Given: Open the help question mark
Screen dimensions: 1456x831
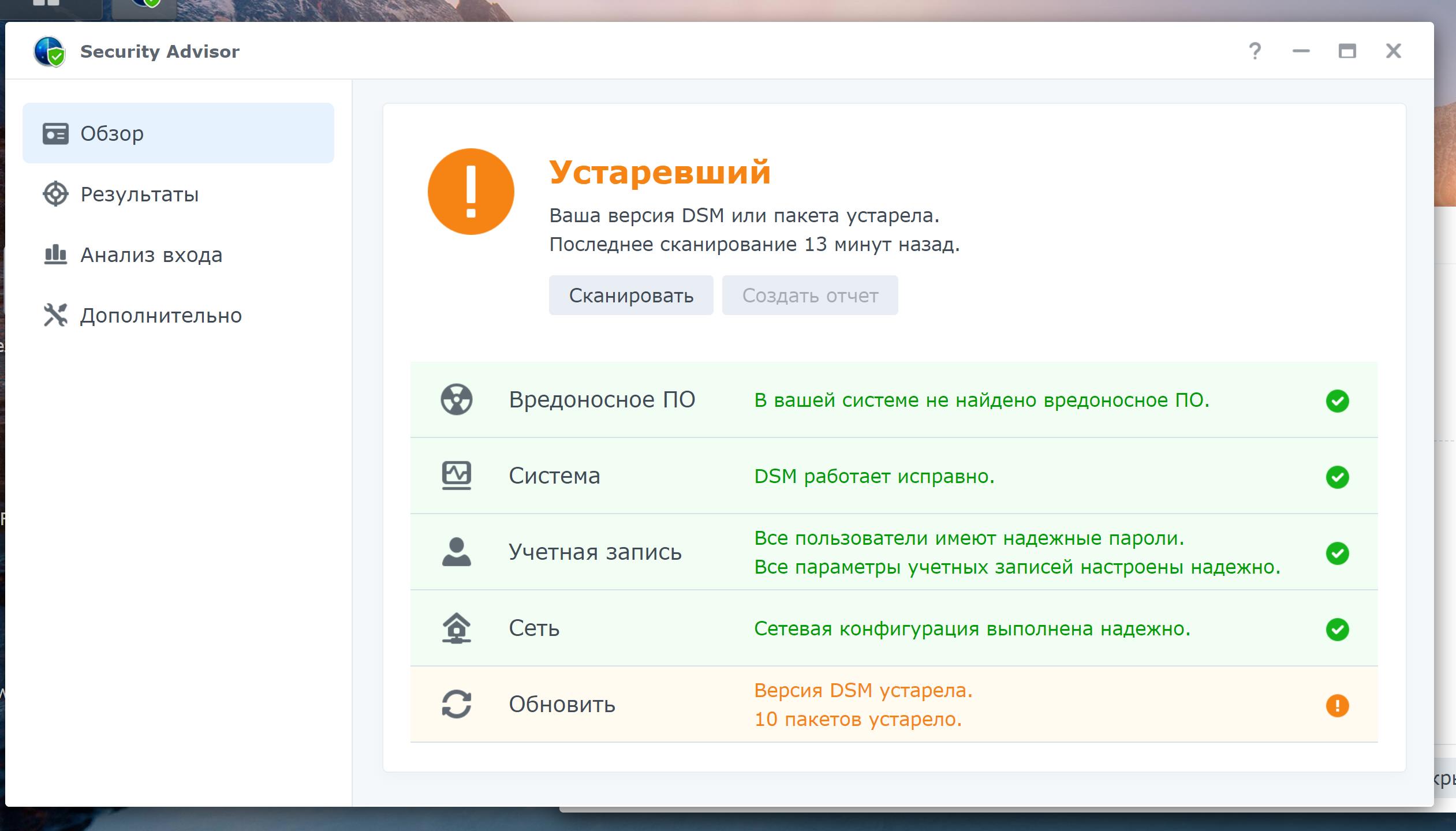Looking at the screenshot, I should click(x=1255, y=51).
